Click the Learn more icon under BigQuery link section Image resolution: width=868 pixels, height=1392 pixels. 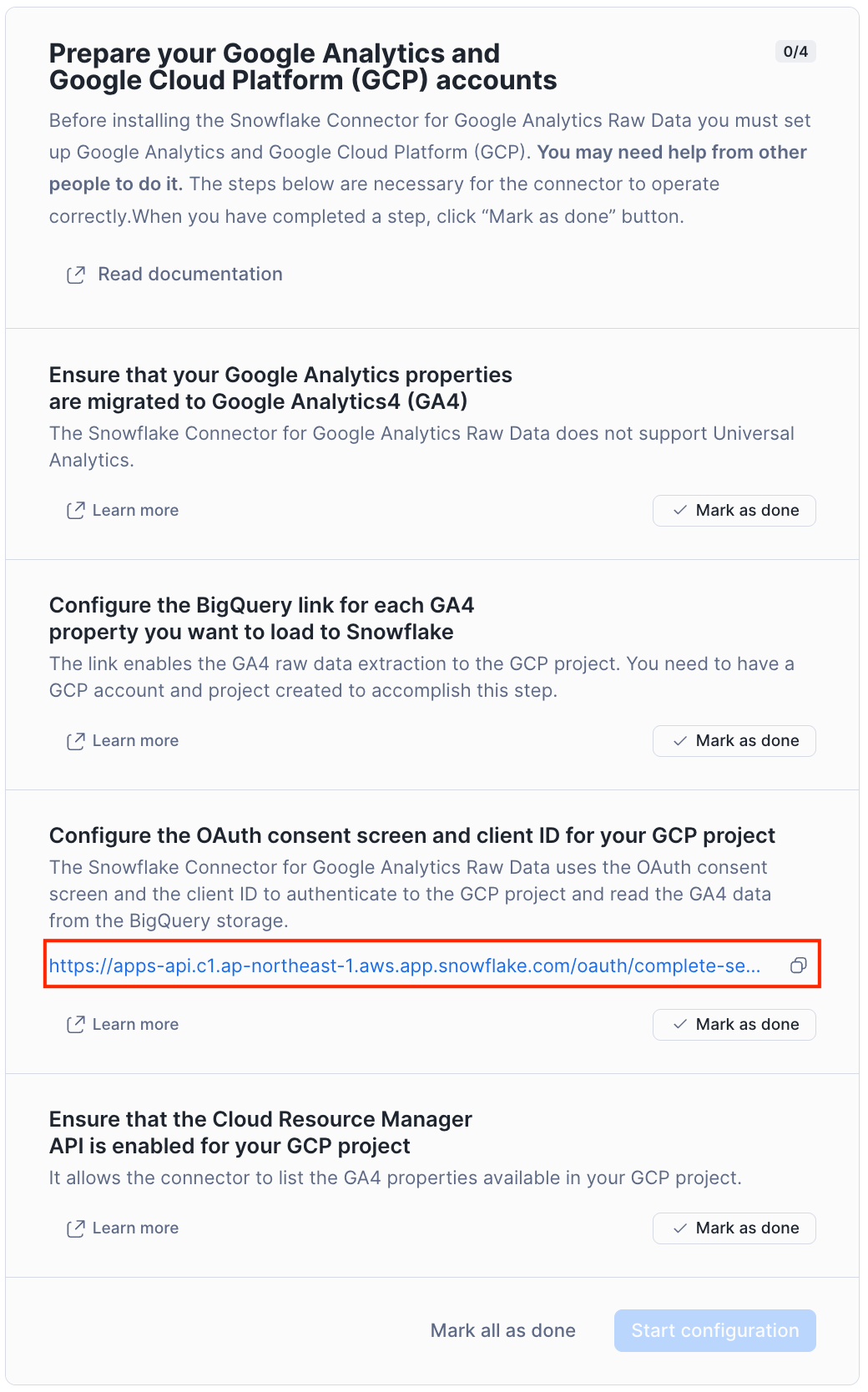76,741
